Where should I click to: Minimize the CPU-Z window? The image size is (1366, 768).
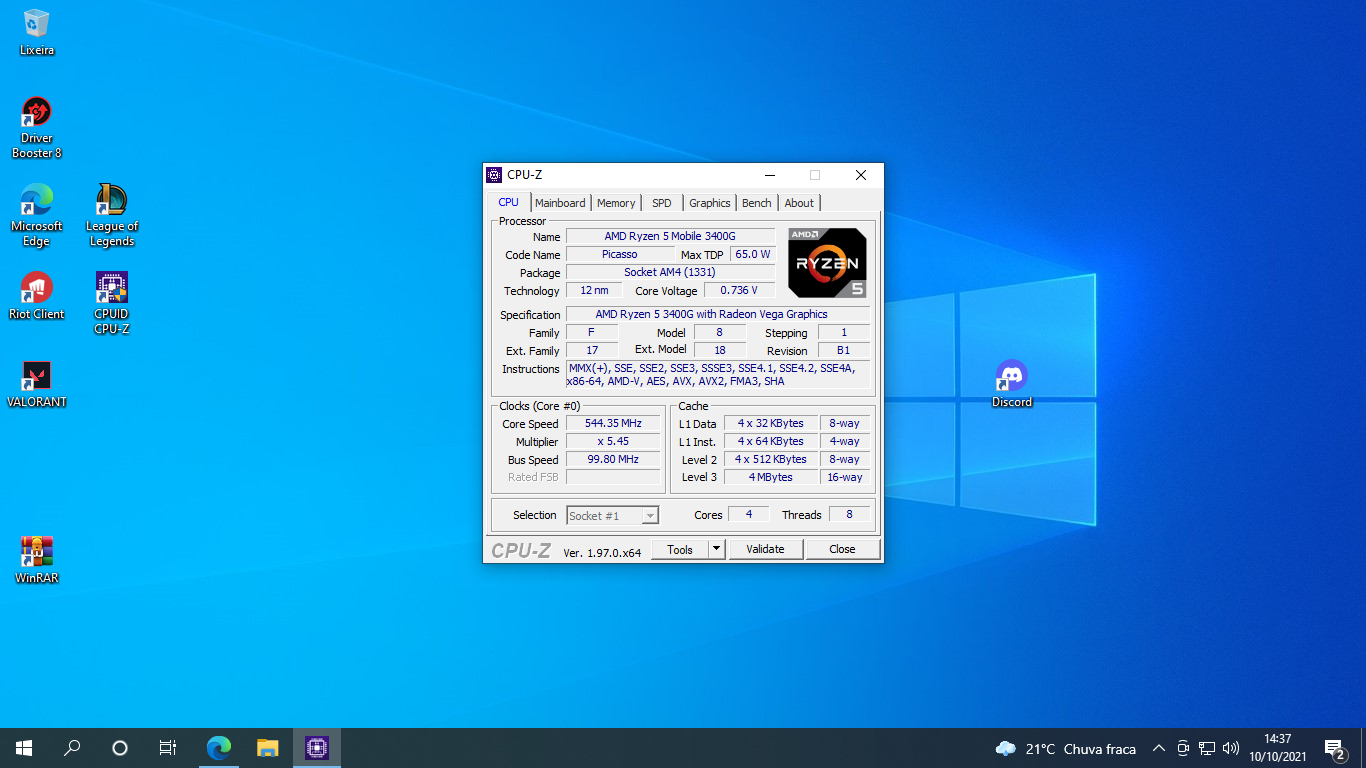pyautogui.click(x=769, y=175)
